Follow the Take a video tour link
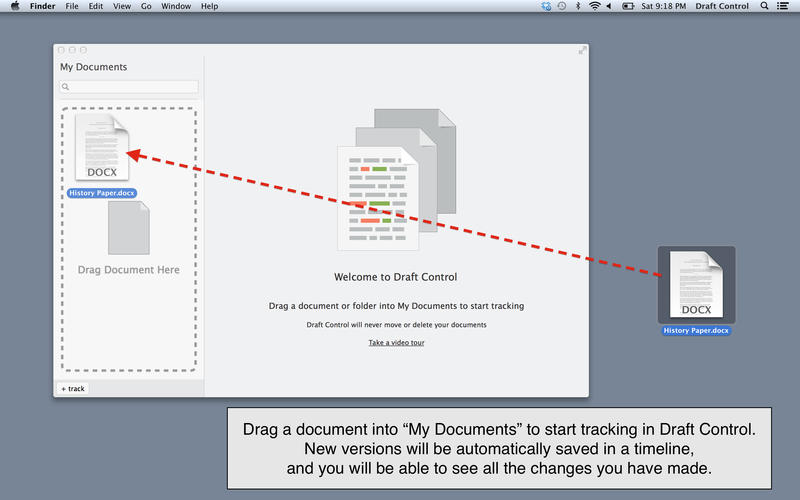Screen dimensions: 800x500 click(x=396, y=343)
